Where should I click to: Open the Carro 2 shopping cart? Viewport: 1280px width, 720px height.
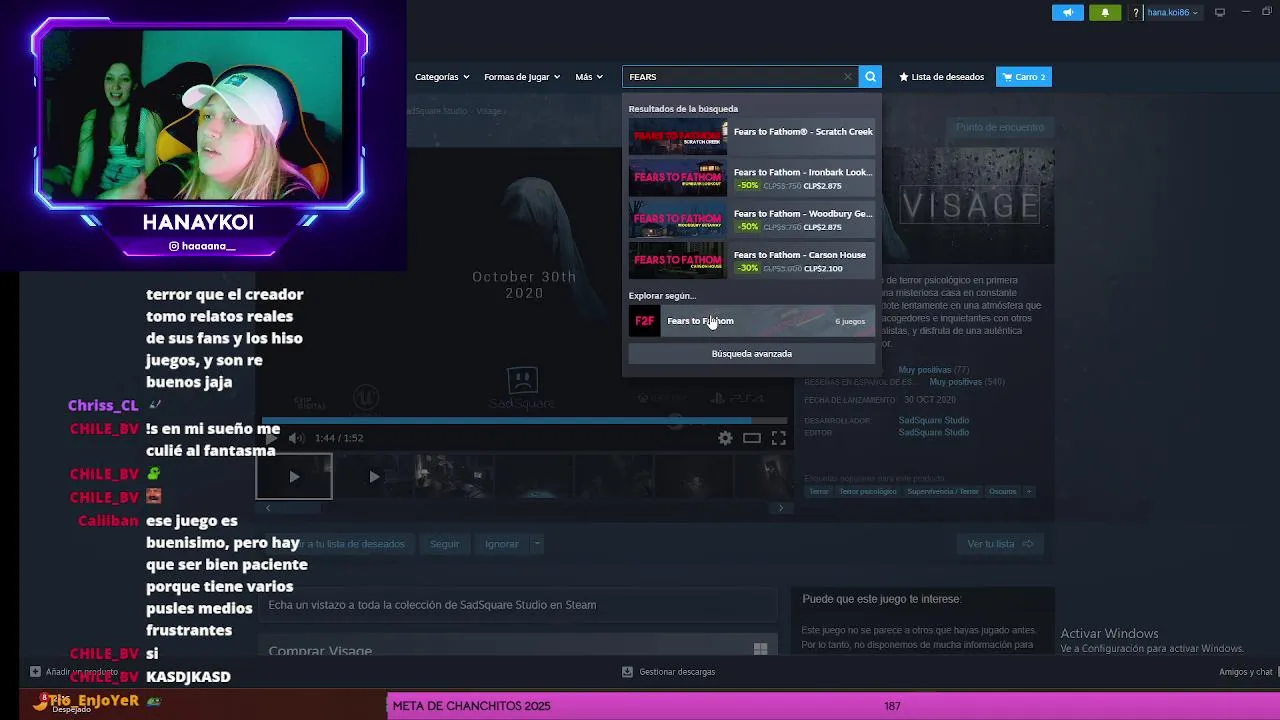click(1023, 77)
